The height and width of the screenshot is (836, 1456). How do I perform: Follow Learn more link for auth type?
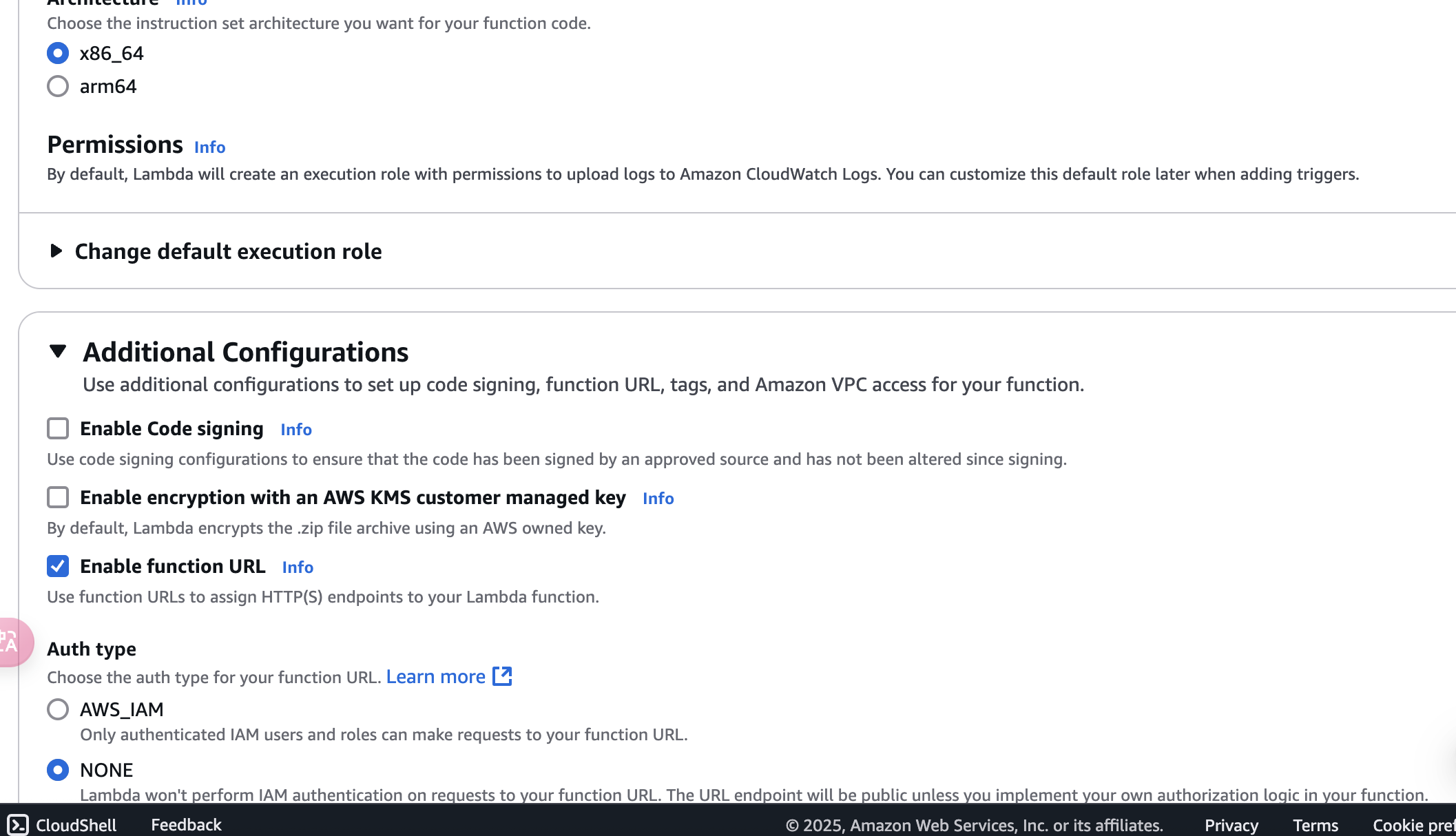(x=435, y=676)
